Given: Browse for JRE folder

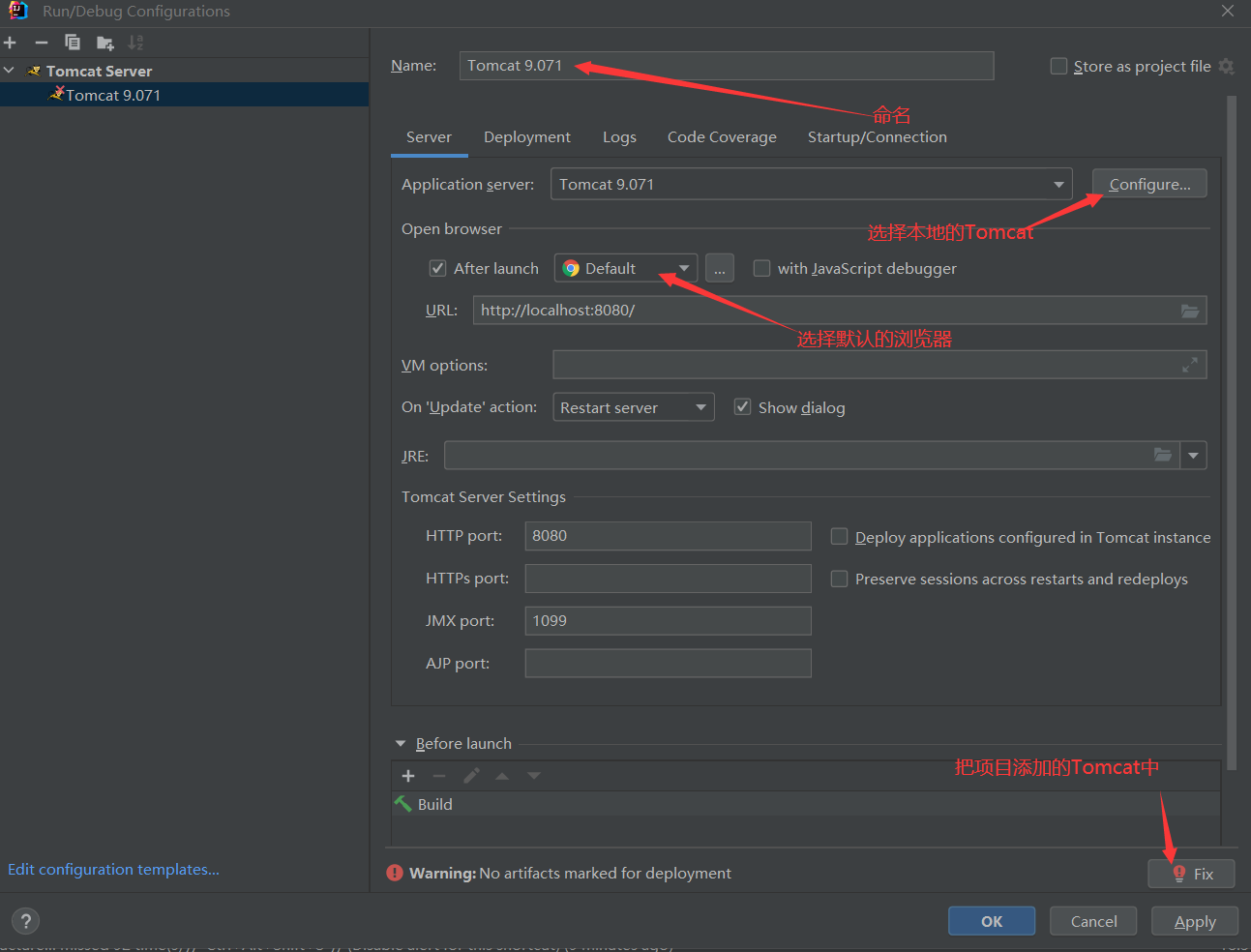Looking at the screenshot, I should tap(1163, 455).
